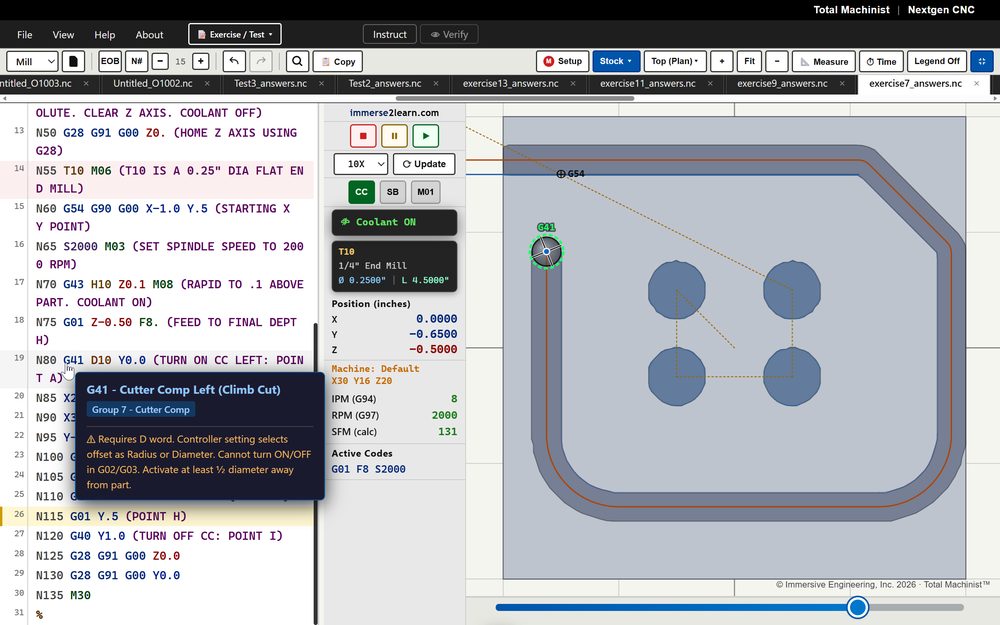Image resolution: width=1000 pixels, height=625 pixels.
Task: Zoom out with the view minus button
Action: click(x=777, y=61)
